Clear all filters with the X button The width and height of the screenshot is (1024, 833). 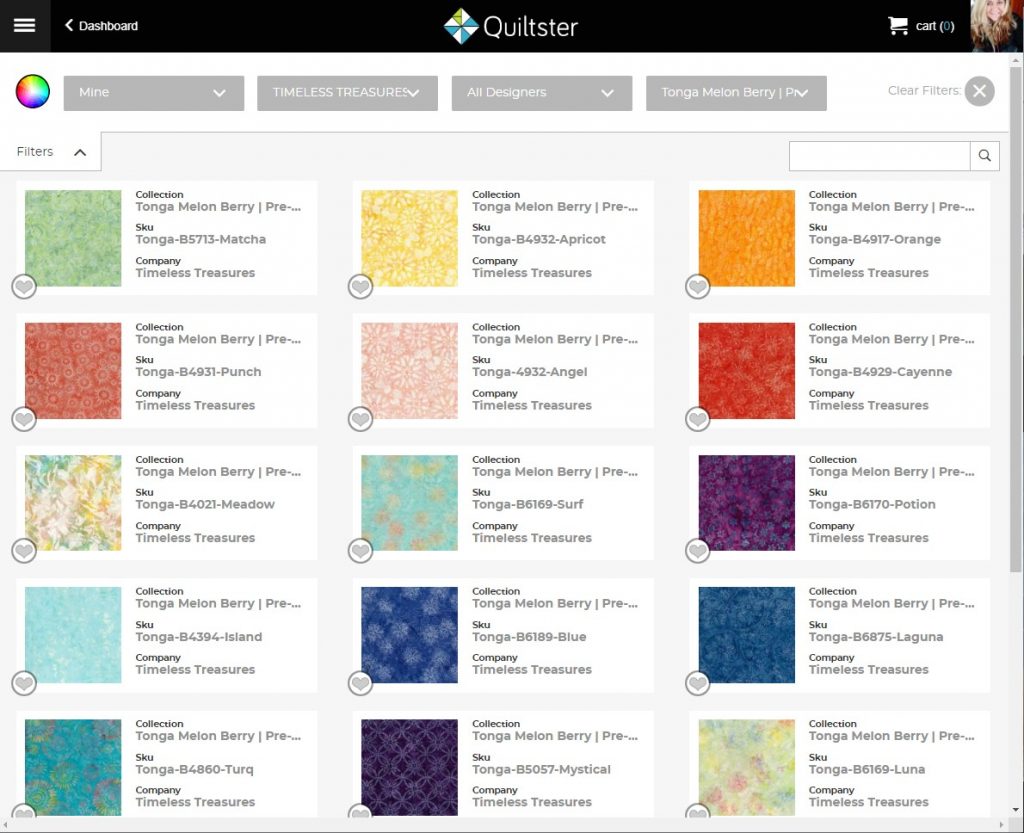click(x=980, y=91)
